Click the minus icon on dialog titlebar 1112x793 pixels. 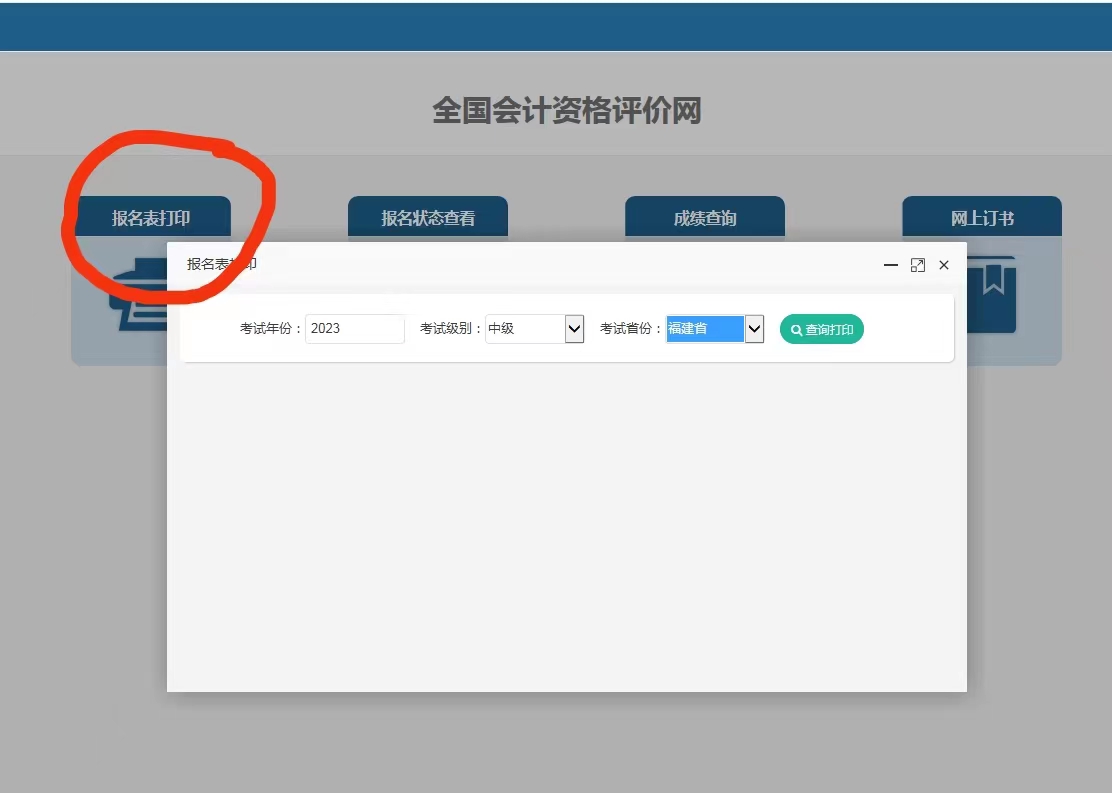pos(890,265)
